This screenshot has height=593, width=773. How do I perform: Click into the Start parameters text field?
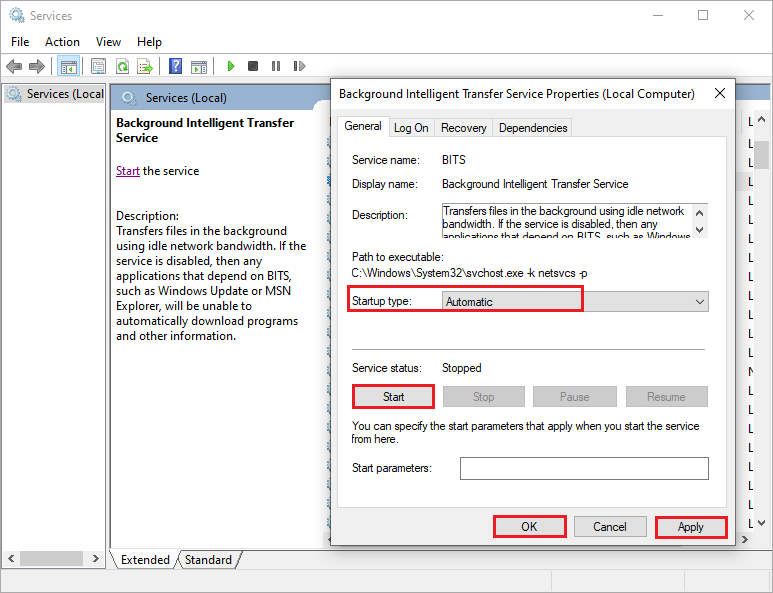pos(584,468)
